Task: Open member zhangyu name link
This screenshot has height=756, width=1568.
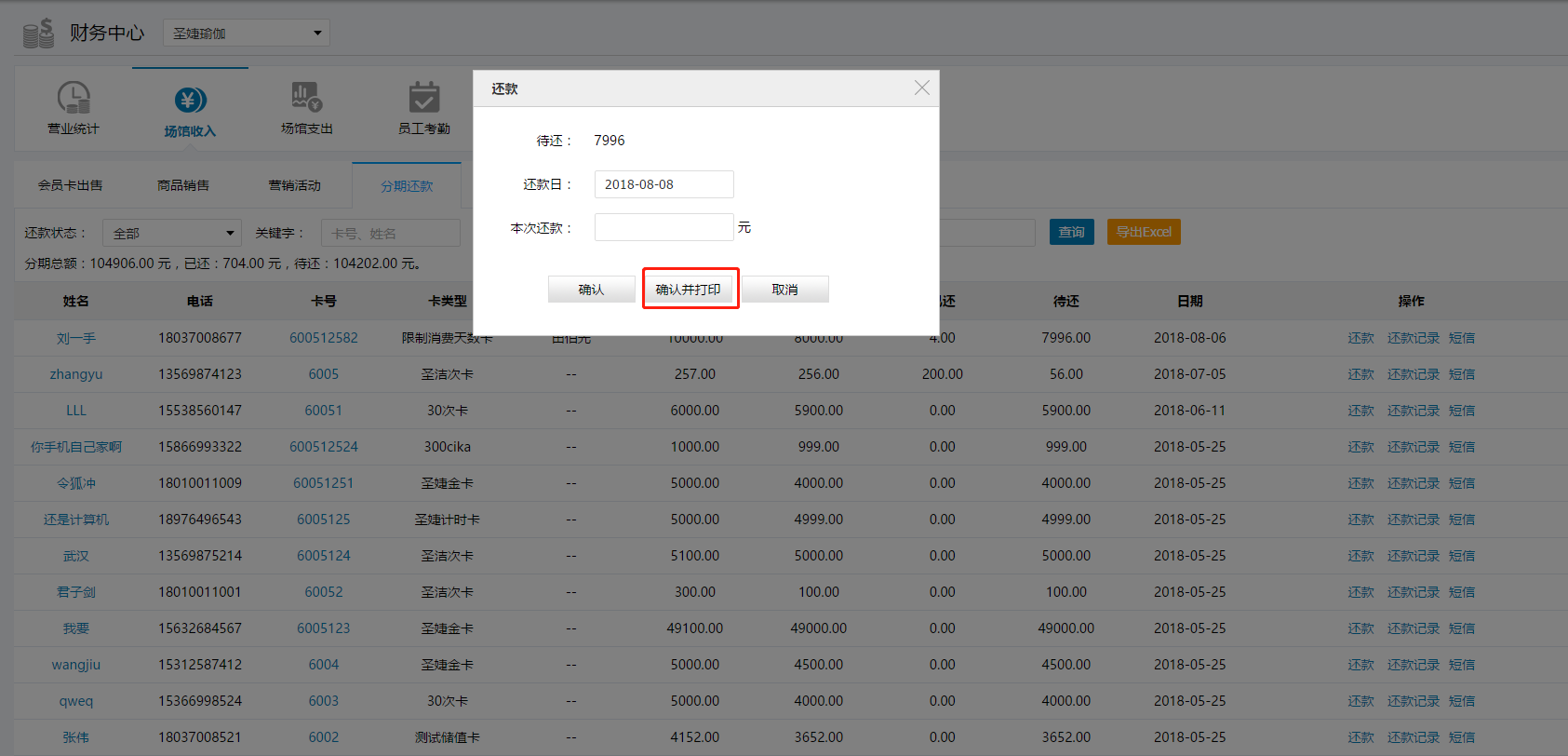Action: tap(76, 374)
